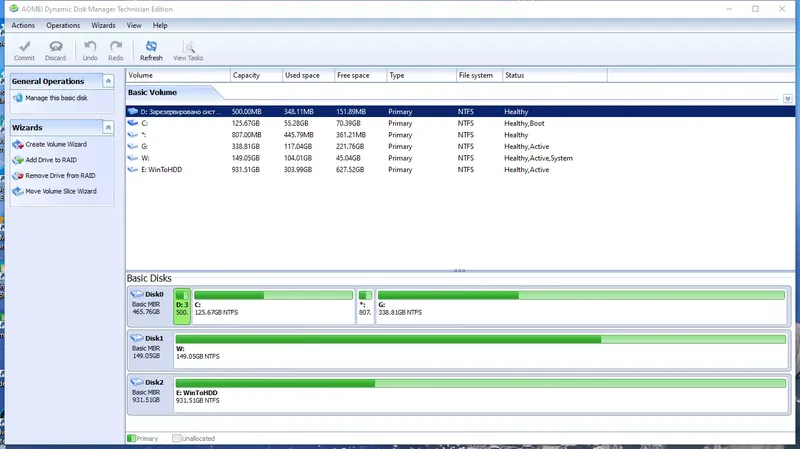Click the Discard toolbar icon

click(56, 46)
